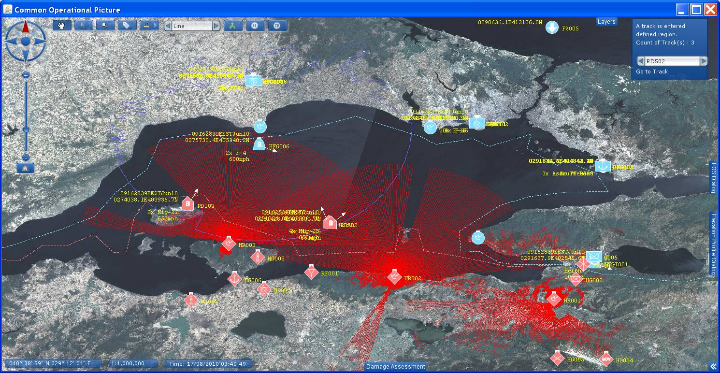Viewport: 720px width, 373px height.
Task: Click the orange home view button below the zoom slider
Action: click(x=26, y=168)
